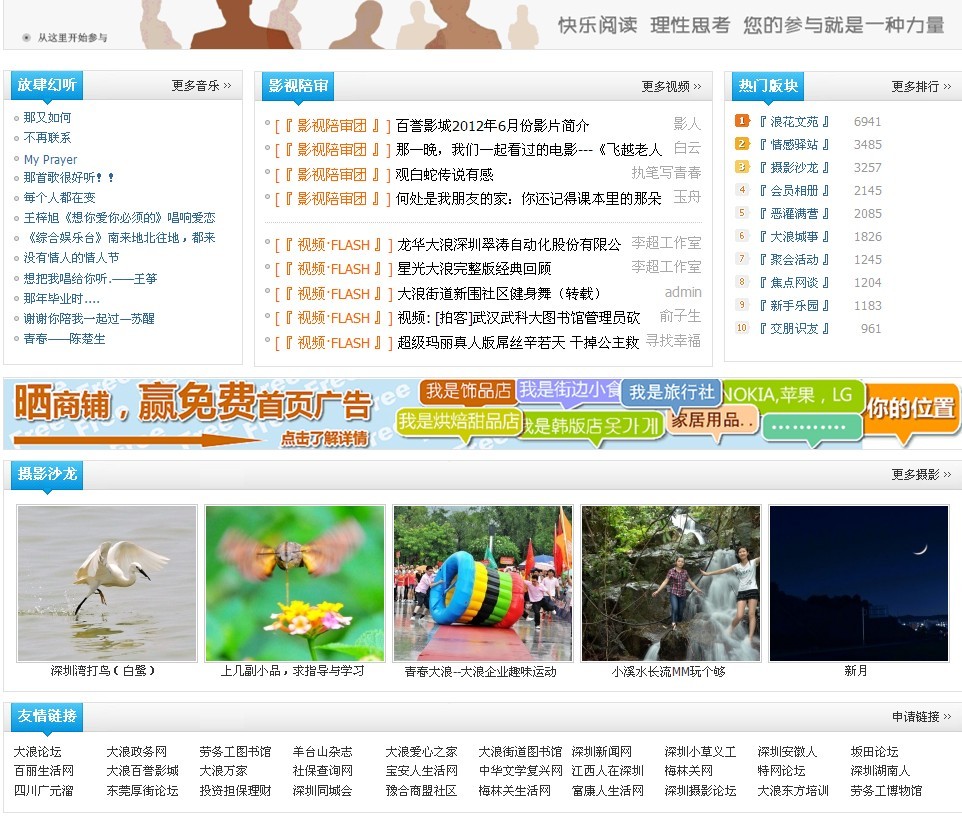Open post 超级玛丽真人版屌丝辛苦天
962x828 pixels.
pyautogui.click(x=518, y=342)
